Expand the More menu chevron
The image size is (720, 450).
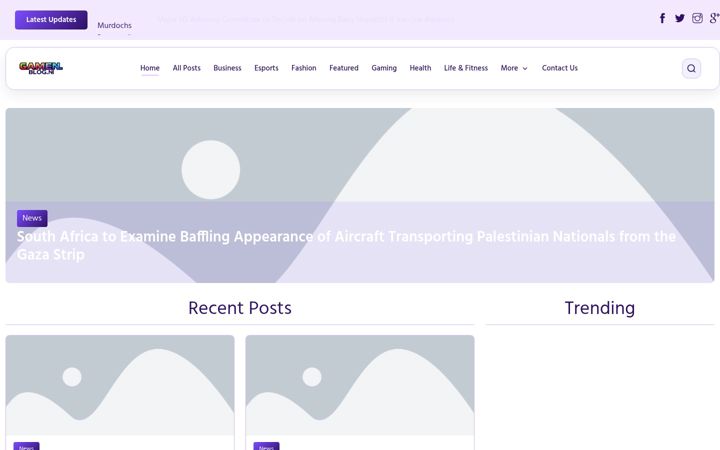point(525,68)
